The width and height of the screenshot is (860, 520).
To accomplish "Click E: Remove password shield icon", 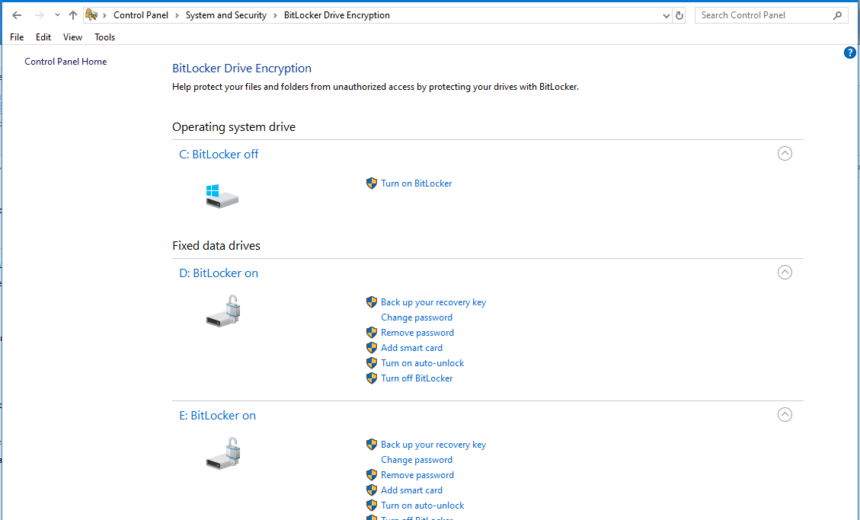I will pos(371,475).
